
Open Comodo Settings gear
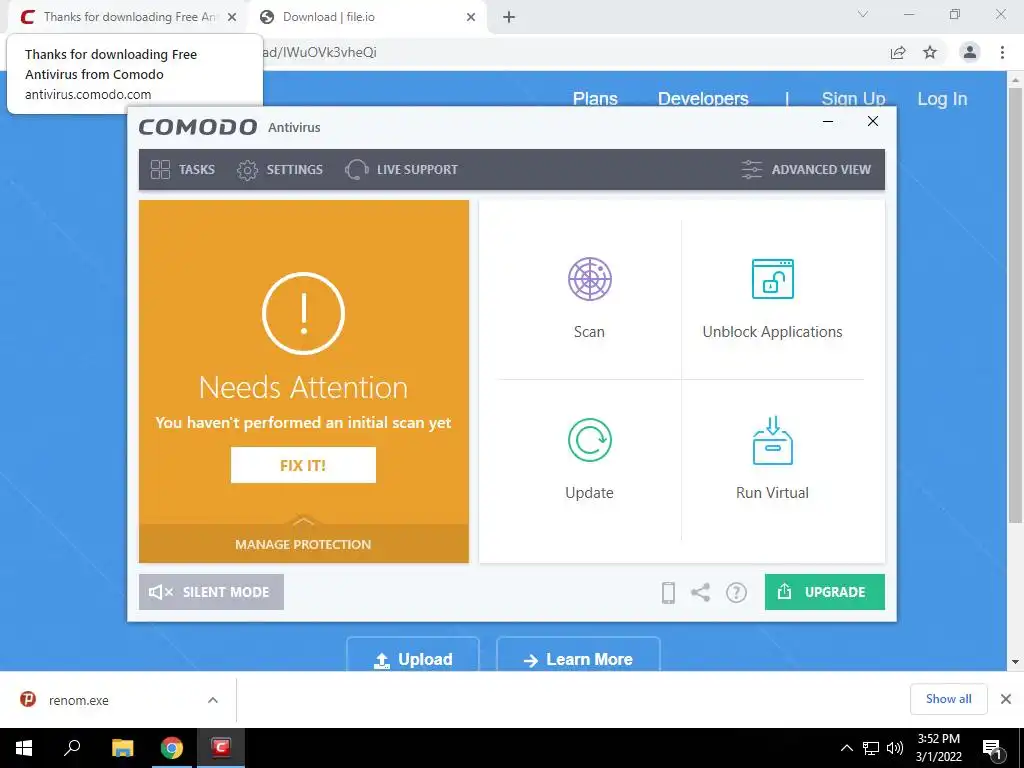point(280,170)
